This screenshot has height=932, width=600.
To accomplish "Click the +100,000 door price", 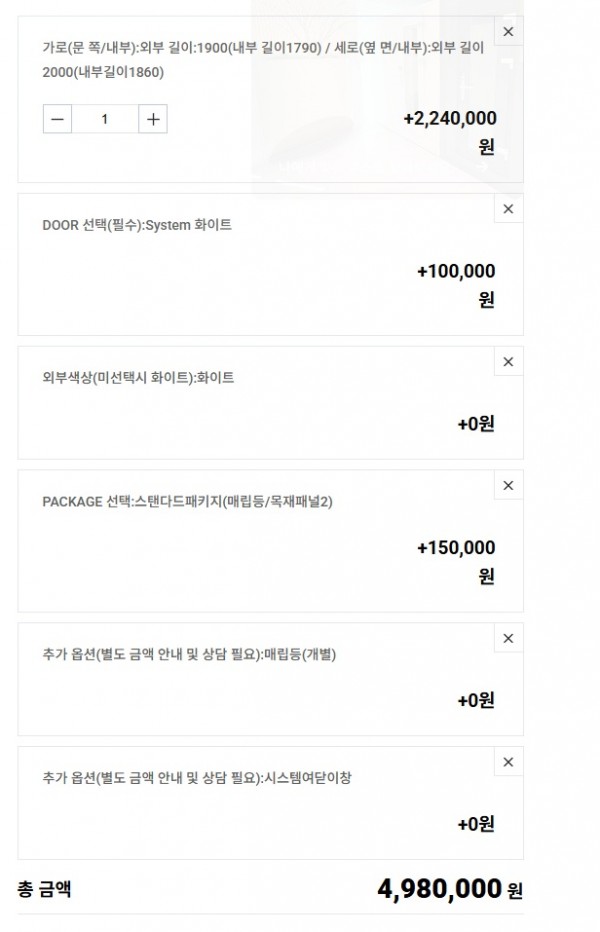I will pos(457,284).
